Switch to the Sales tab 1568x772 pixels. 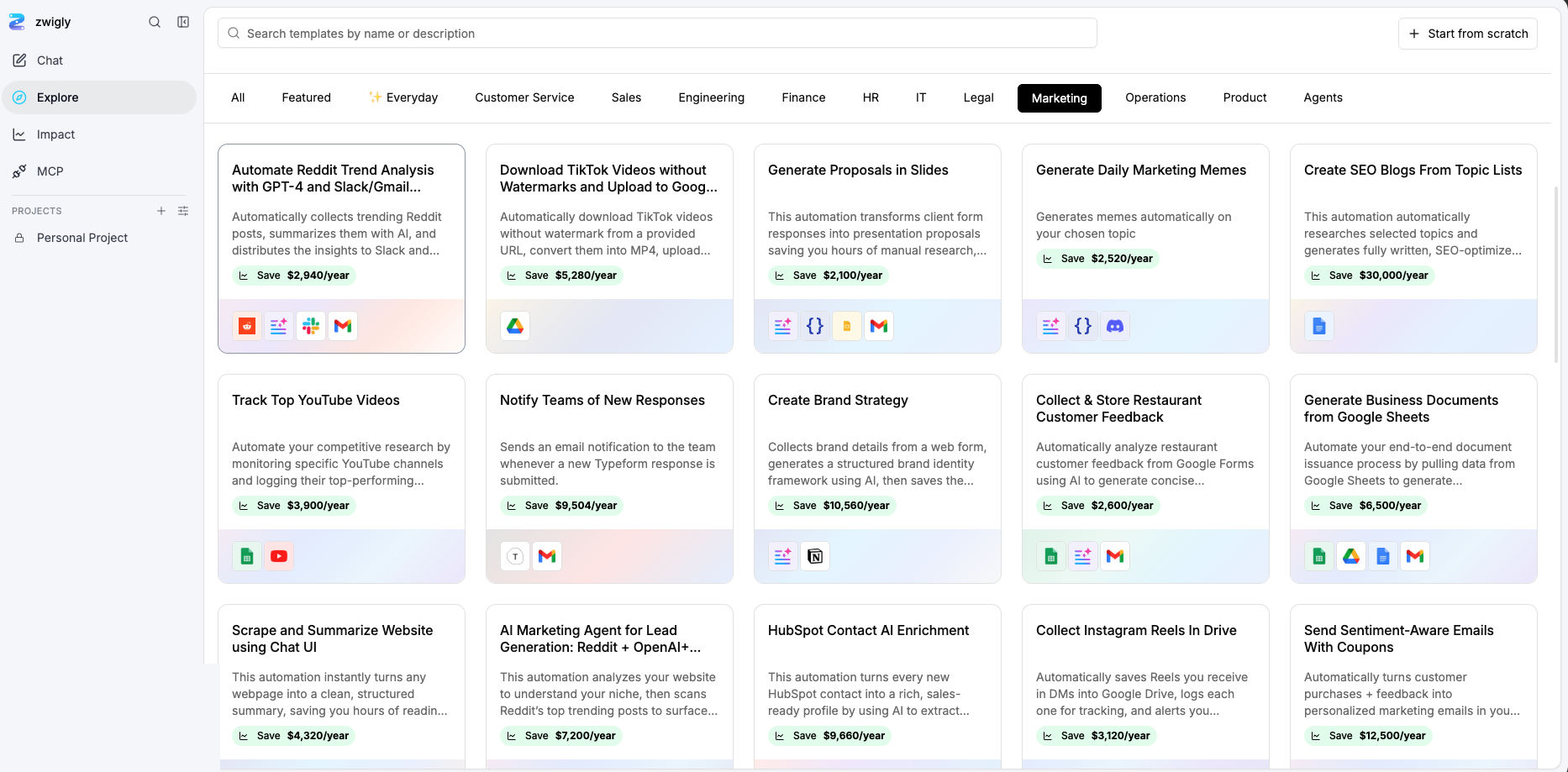(626, 97)
